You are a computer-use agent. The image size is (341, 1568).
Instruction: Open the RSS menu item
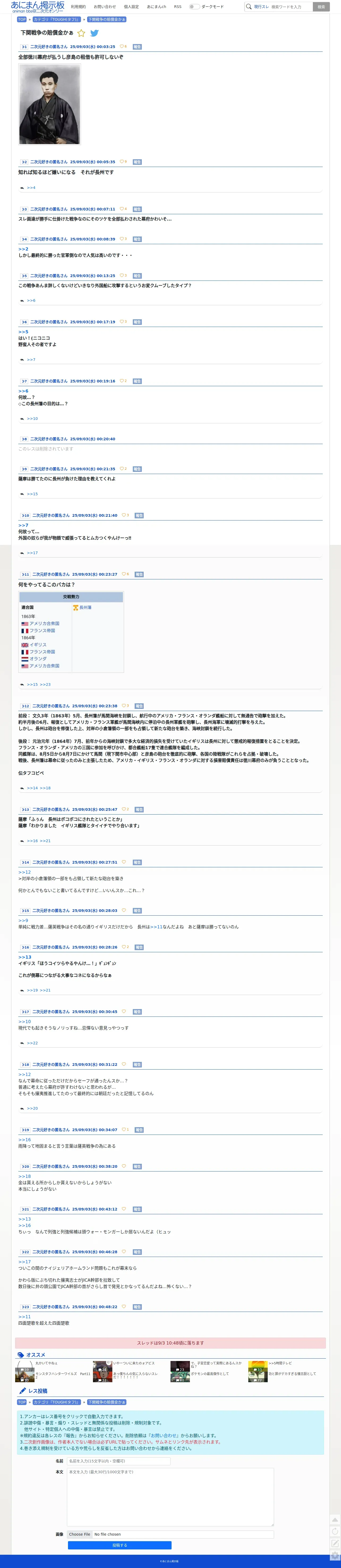[x=178, y=7]
